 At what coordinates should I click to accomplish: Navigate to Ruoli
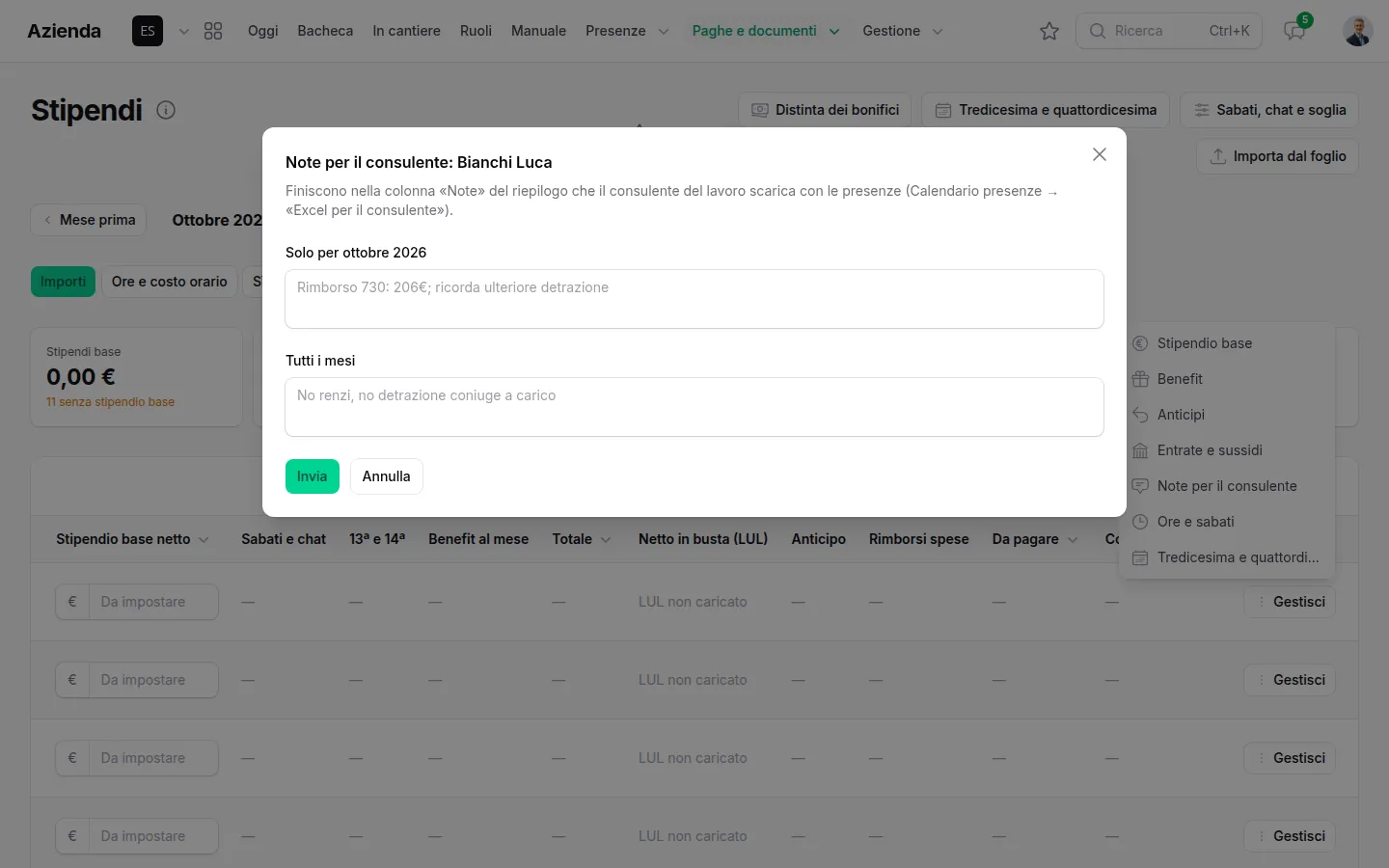tap(476, 31)
